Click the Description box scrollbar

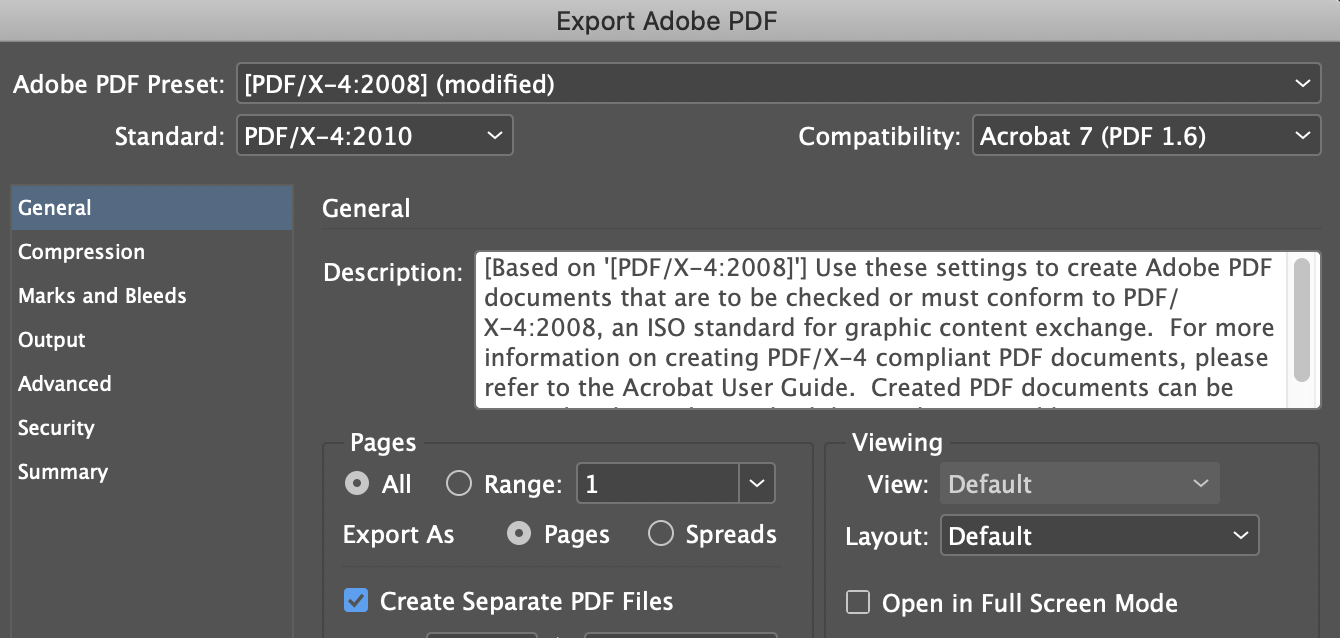click(x=1301, y=320)
